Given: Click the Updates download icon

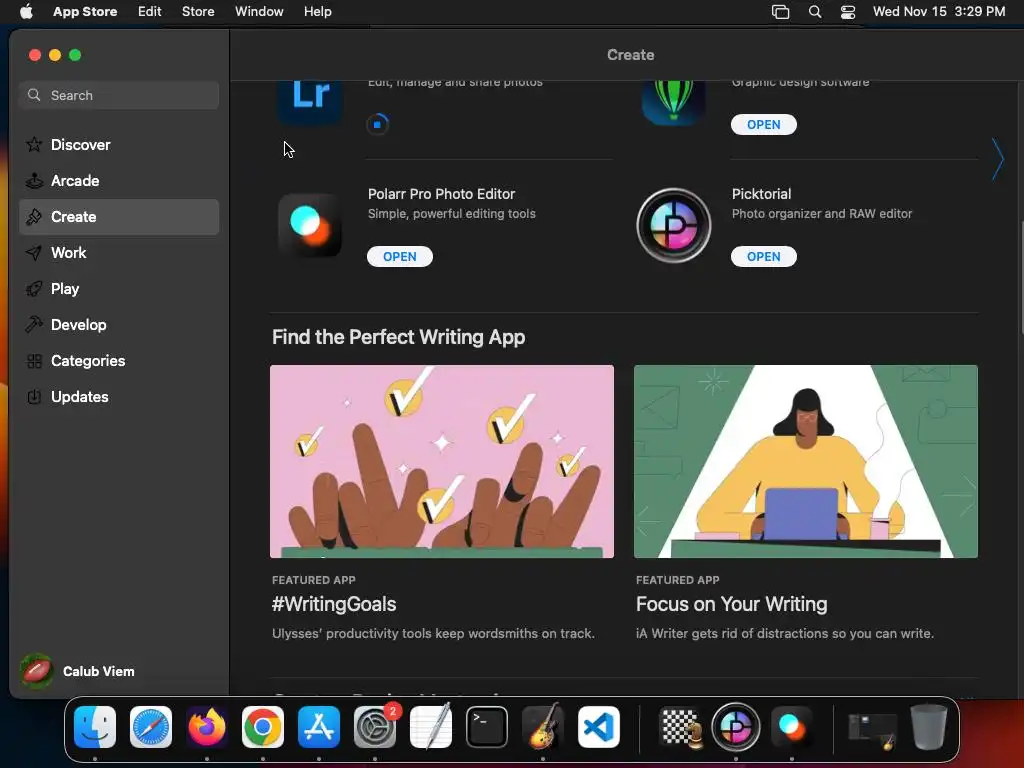Looking at the screenshot, I should tap(34, 396).
